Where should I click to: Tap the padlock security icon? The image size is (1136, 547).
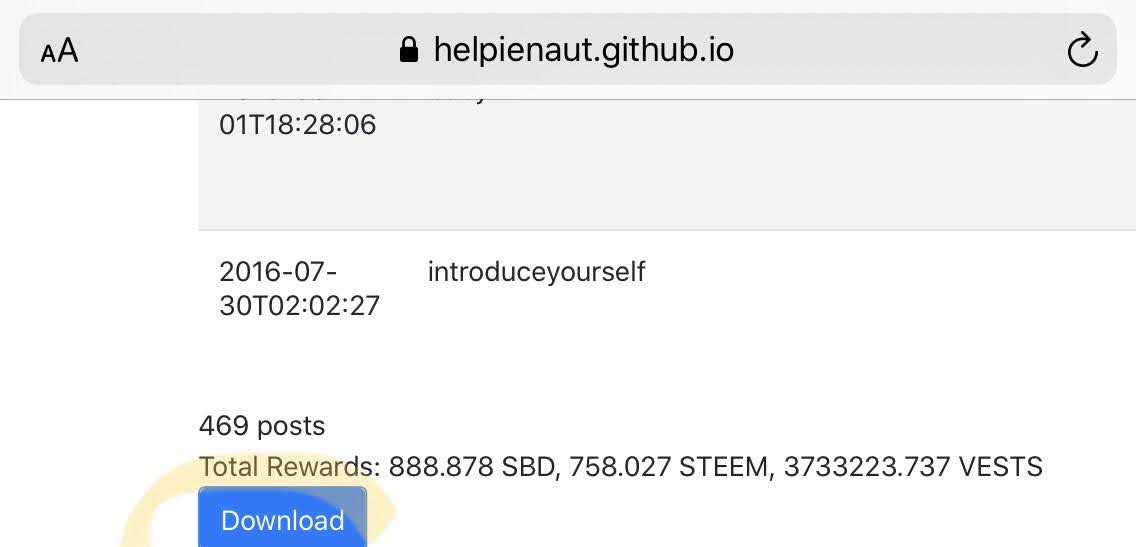point(409,50)
